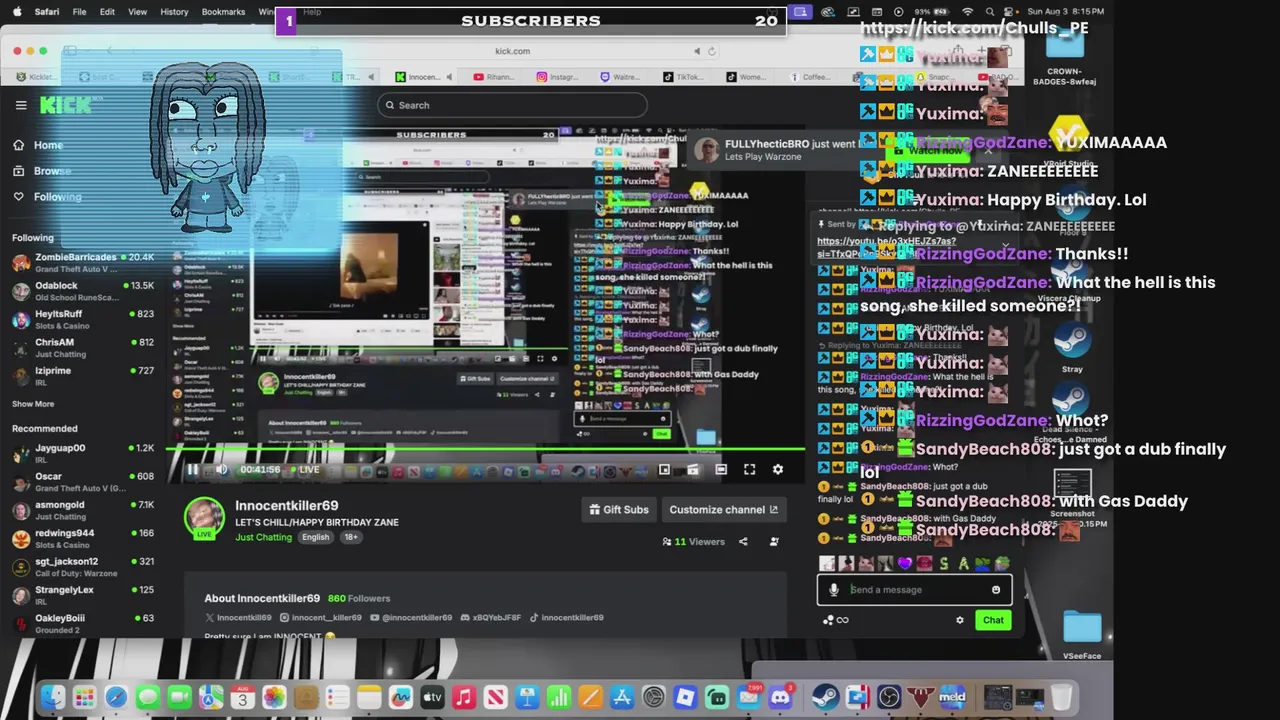Open Discord from the Dock
The width and height of the screenshot is (1280, 720).
[780, 697]
